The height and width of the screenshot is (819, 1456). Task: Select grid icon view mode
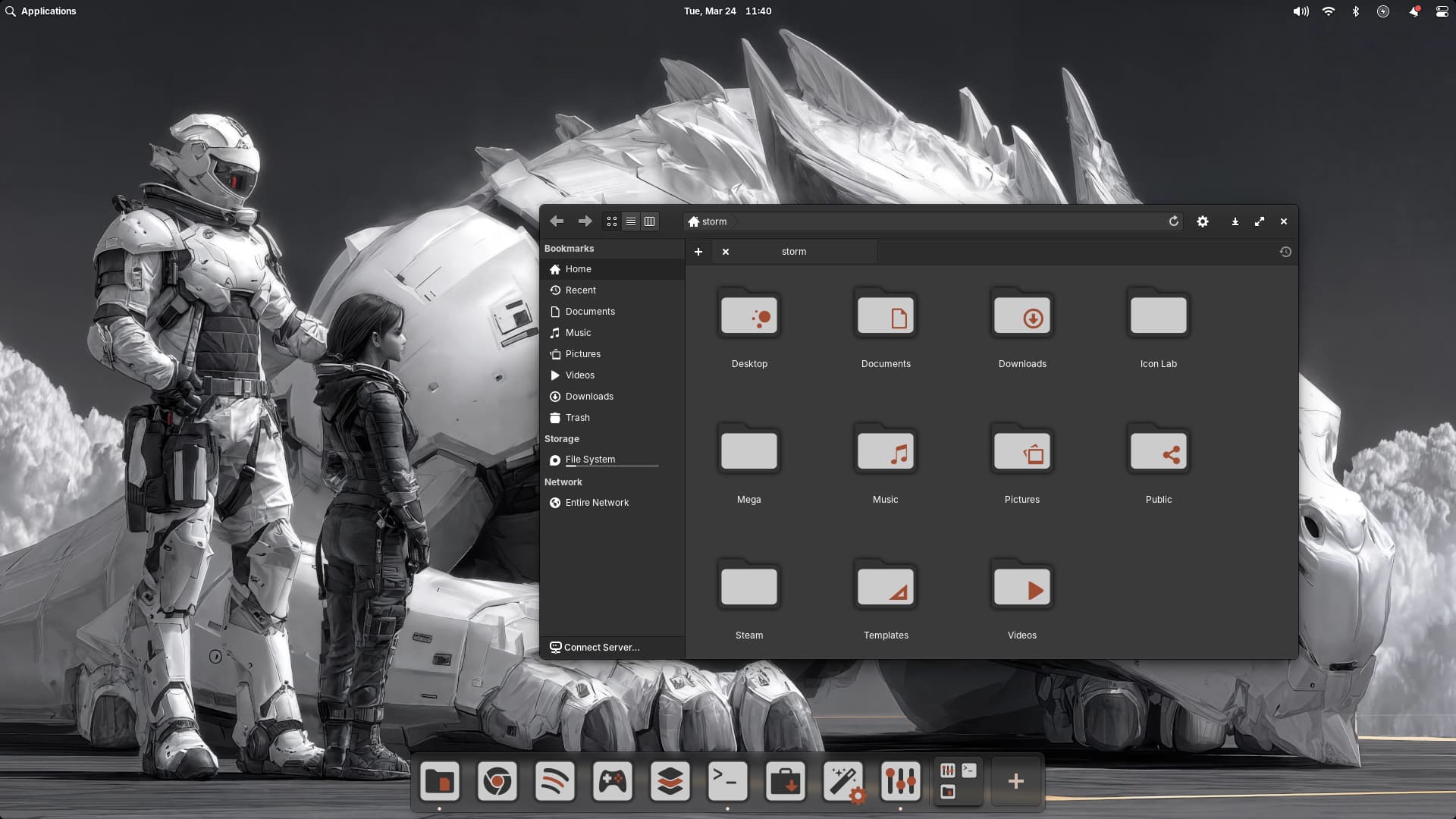612,221
